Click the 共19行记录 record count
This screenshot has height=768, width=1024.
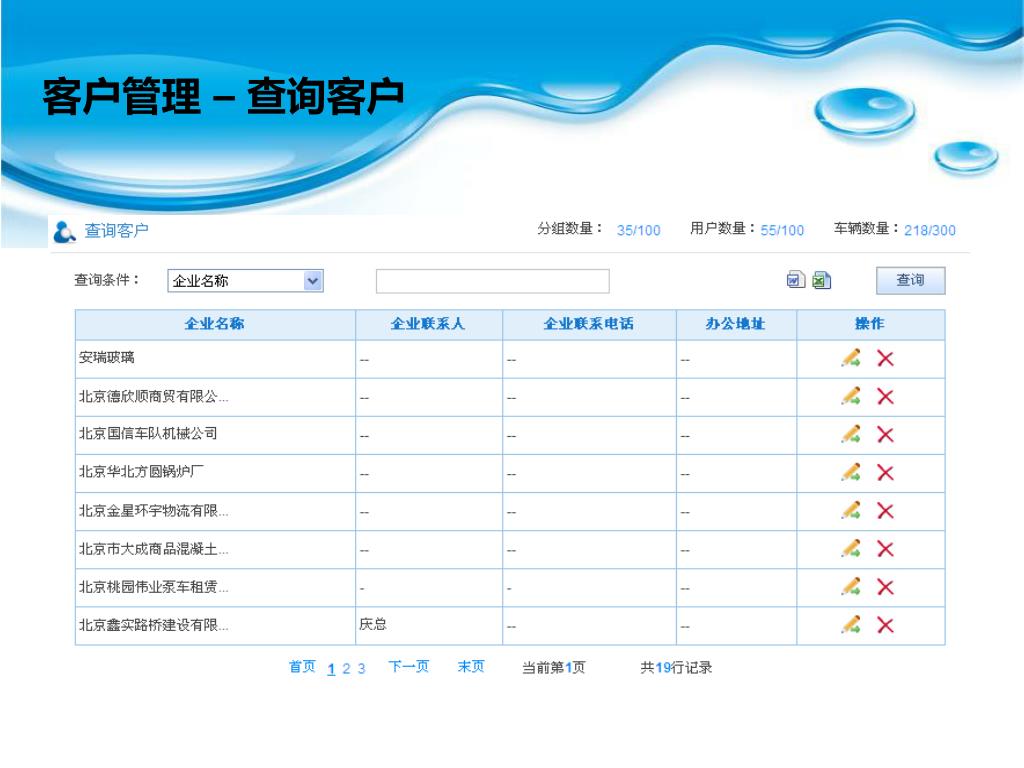tap(676, 667)
